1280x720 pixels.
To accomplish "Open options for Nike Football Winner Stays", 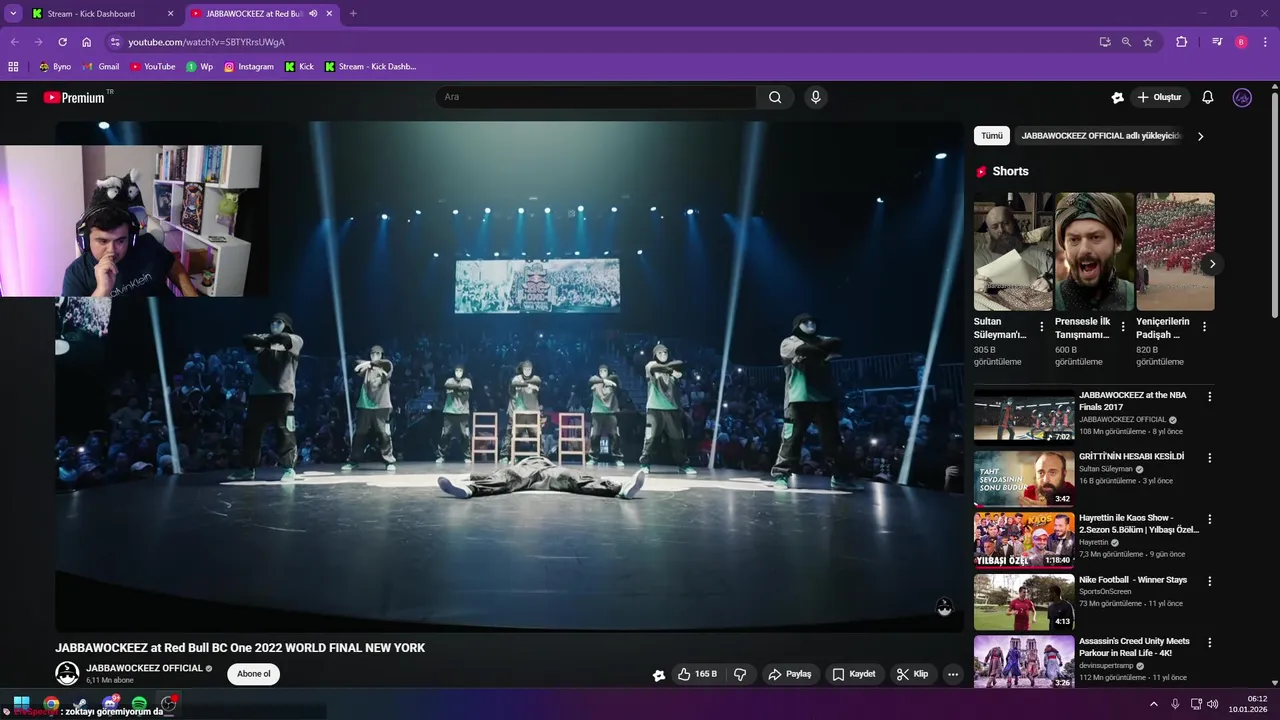I will point(1209,581).
